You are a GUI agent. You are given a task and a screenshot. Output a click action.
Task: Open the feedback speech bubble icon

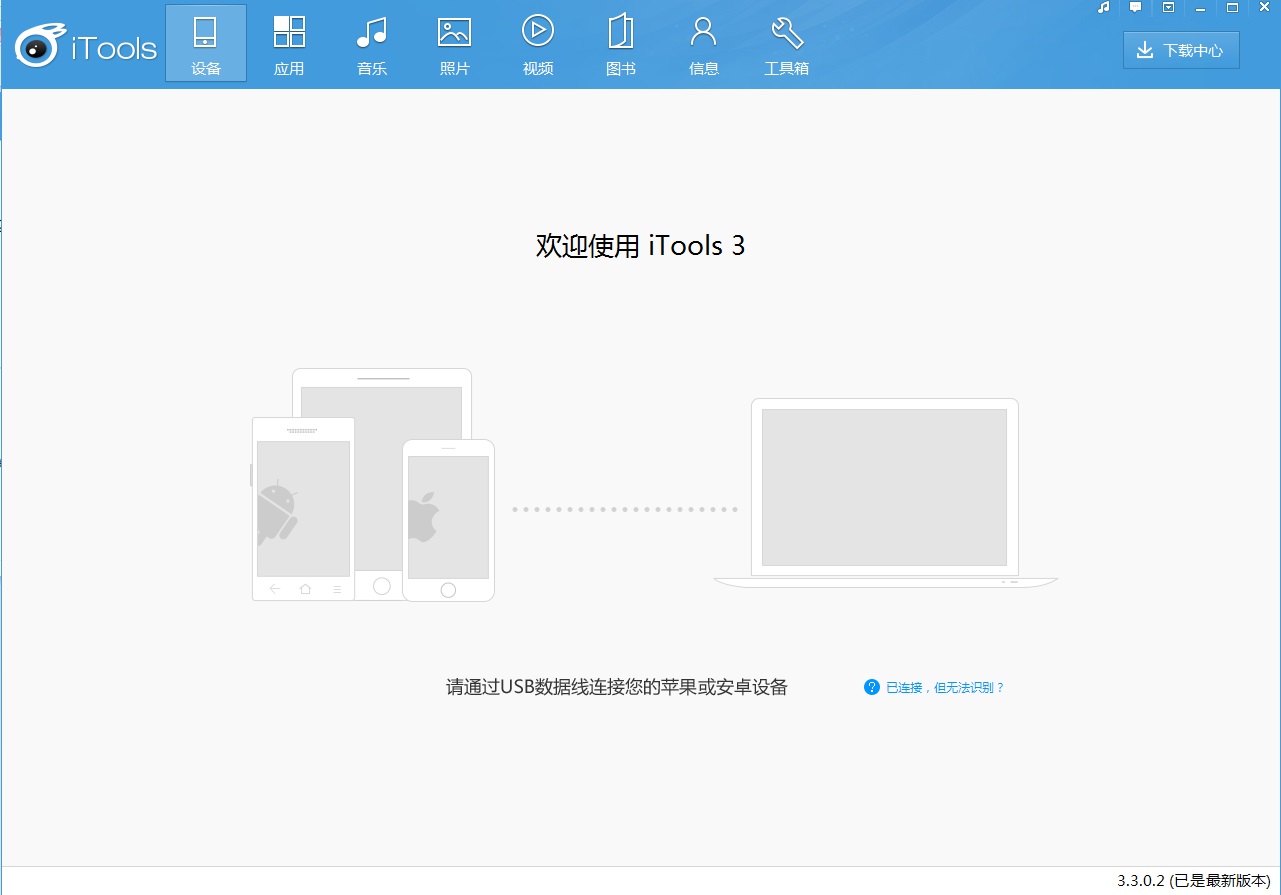pyautogui.click(x=1136, y=7)
